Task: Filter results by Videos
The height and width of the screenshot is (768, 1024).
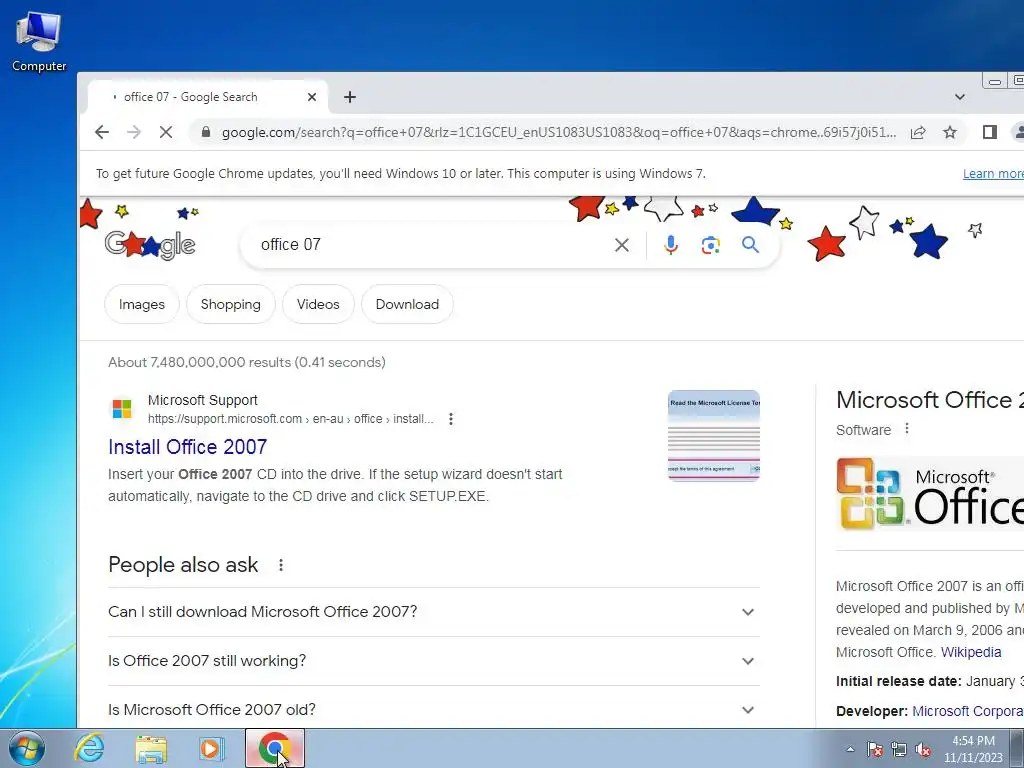Action: (318, 304)
